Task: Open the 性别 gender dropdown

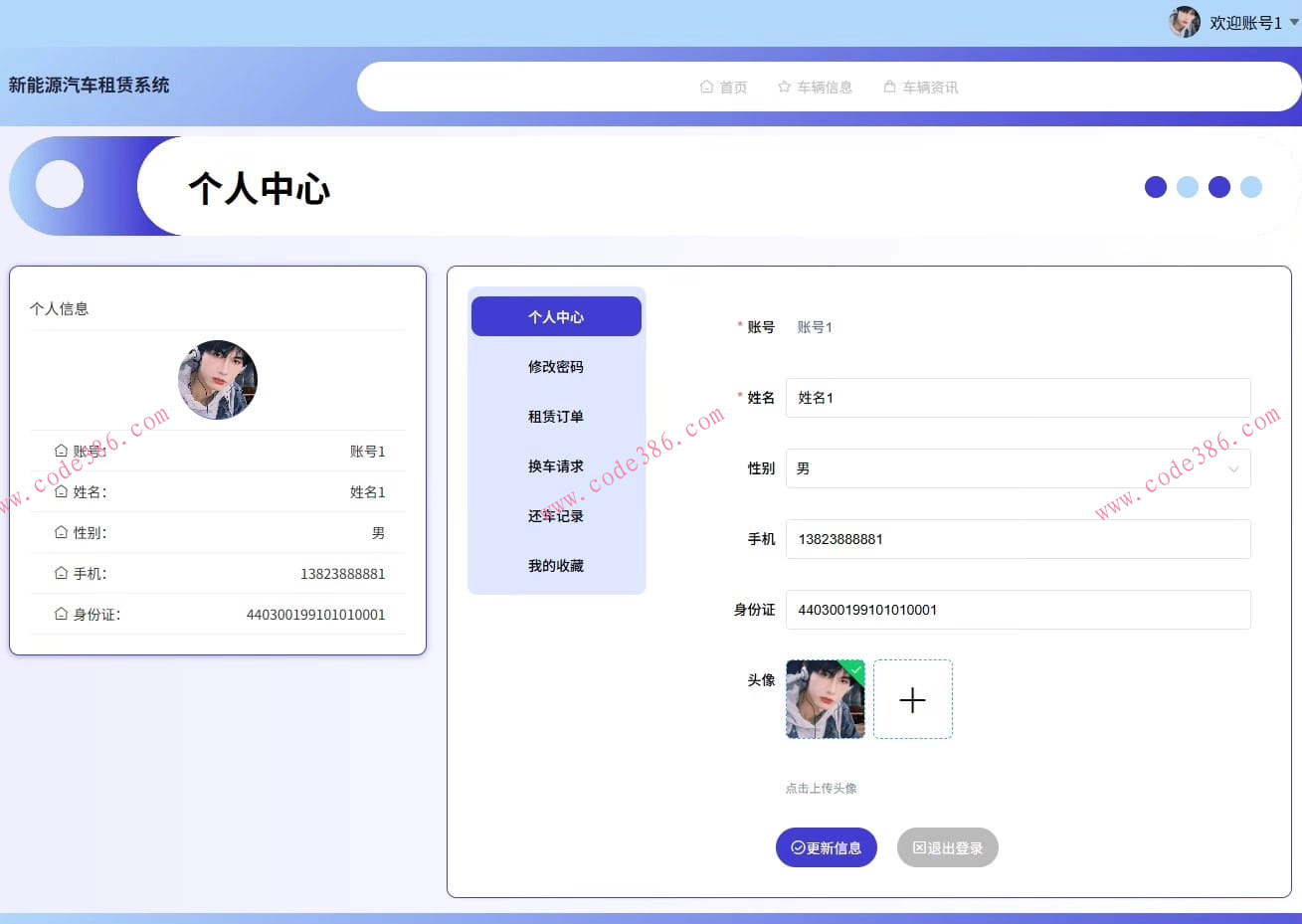Action: 1017,467
